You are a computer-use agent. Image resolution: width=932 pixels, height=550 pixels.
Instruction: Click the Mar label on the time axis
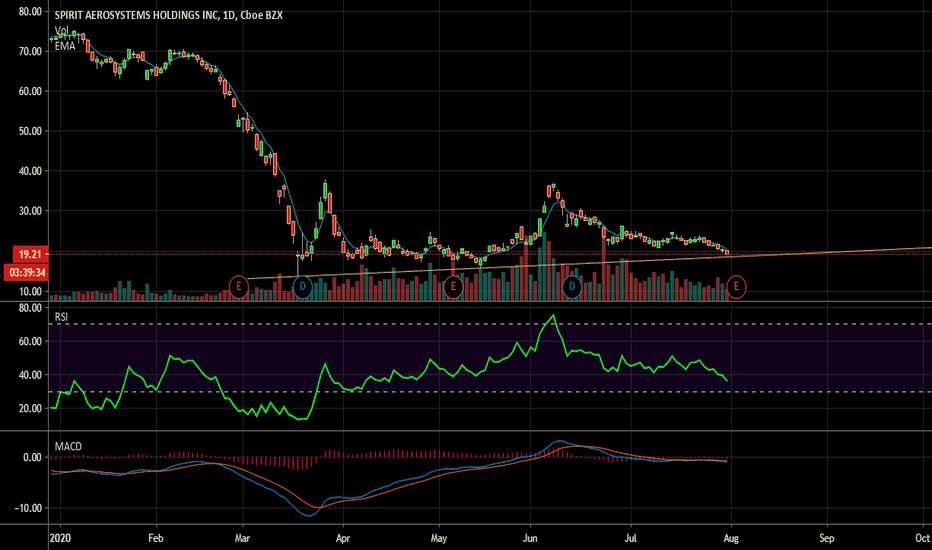tap(243, 538)
